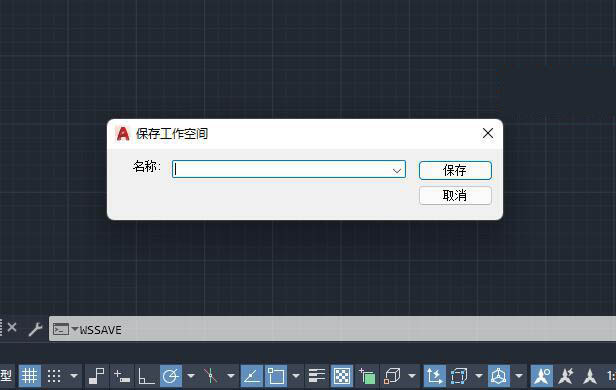The image size is (616, 390).
Task: Open command line customize wrench
Action: pyautogui.click(x=35, y=329)
